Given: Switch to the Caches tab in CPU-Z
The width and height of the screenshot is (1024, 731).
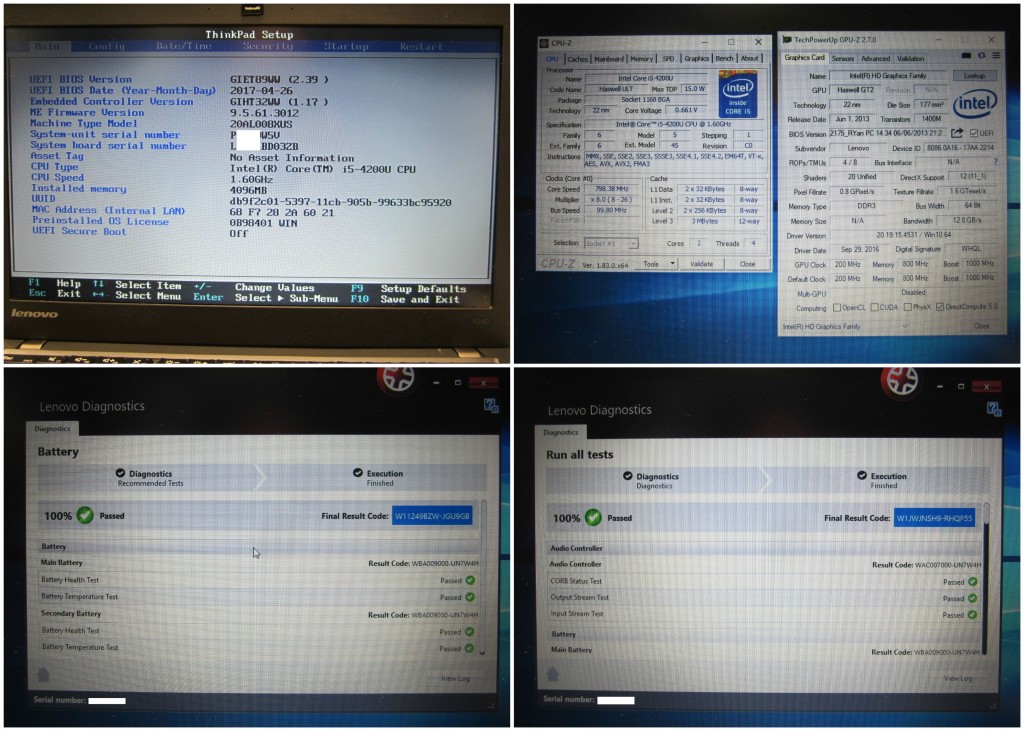Looking at the screenshot, I should [577, 59].
